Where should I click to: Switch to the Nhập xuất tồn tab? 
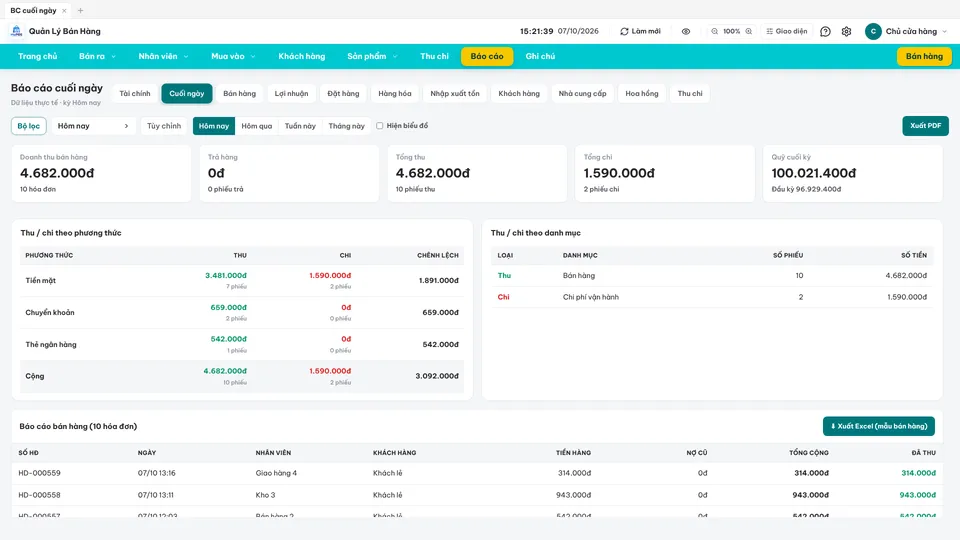(455, 94)
